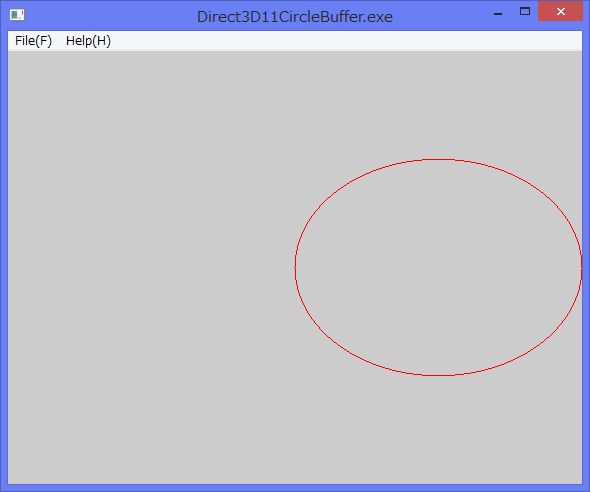Click the rightmost edge of the red ellipse
The height and width of the screenshot is (492, 590).
click(x=581, y=267)
